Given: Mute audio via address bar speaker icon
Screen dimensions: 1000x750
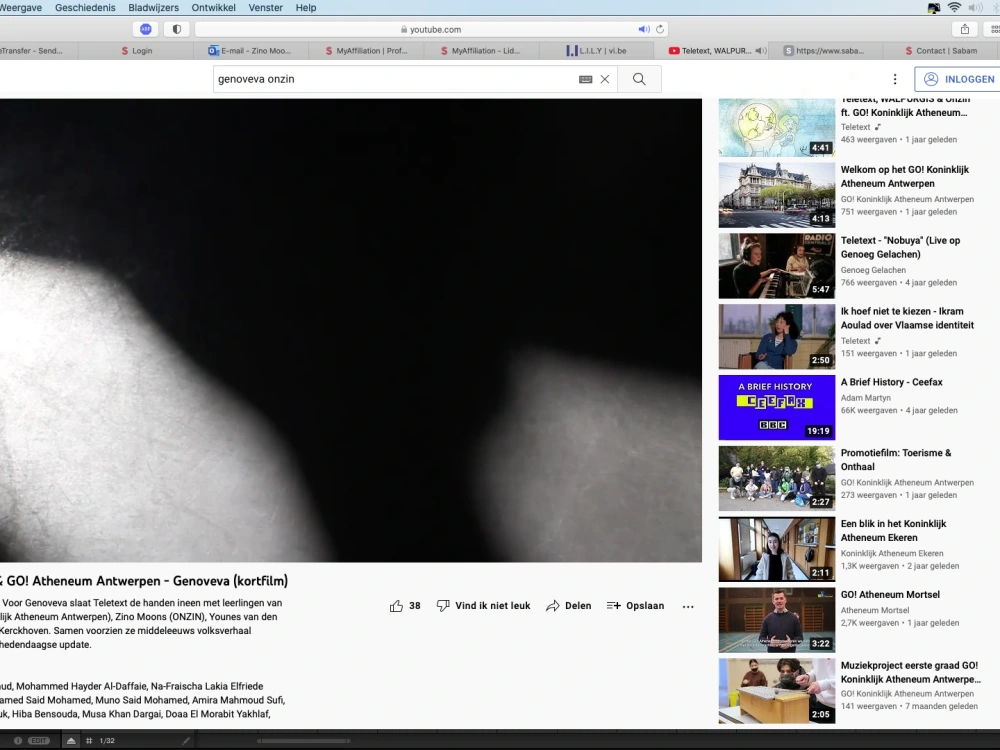Looking at the screenshot, I should (643, 29).
